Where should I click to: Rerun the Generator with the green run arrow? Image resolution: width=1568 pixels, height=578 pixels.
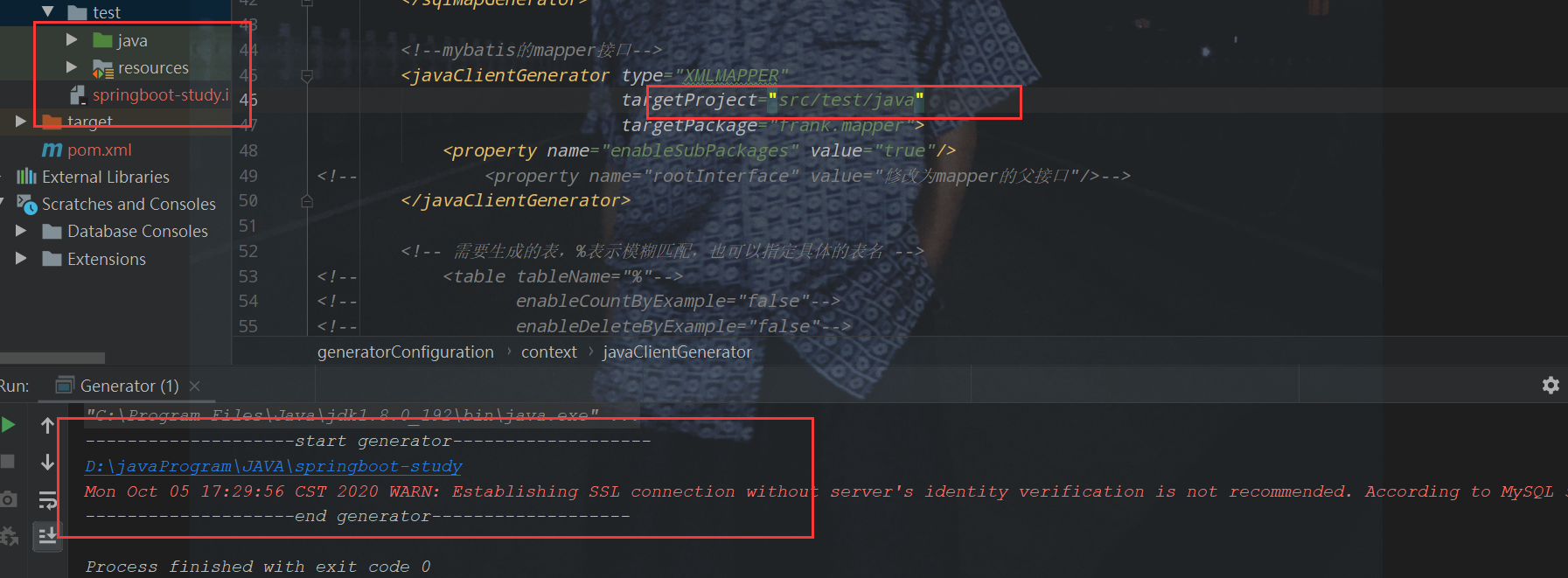[8, 425]
